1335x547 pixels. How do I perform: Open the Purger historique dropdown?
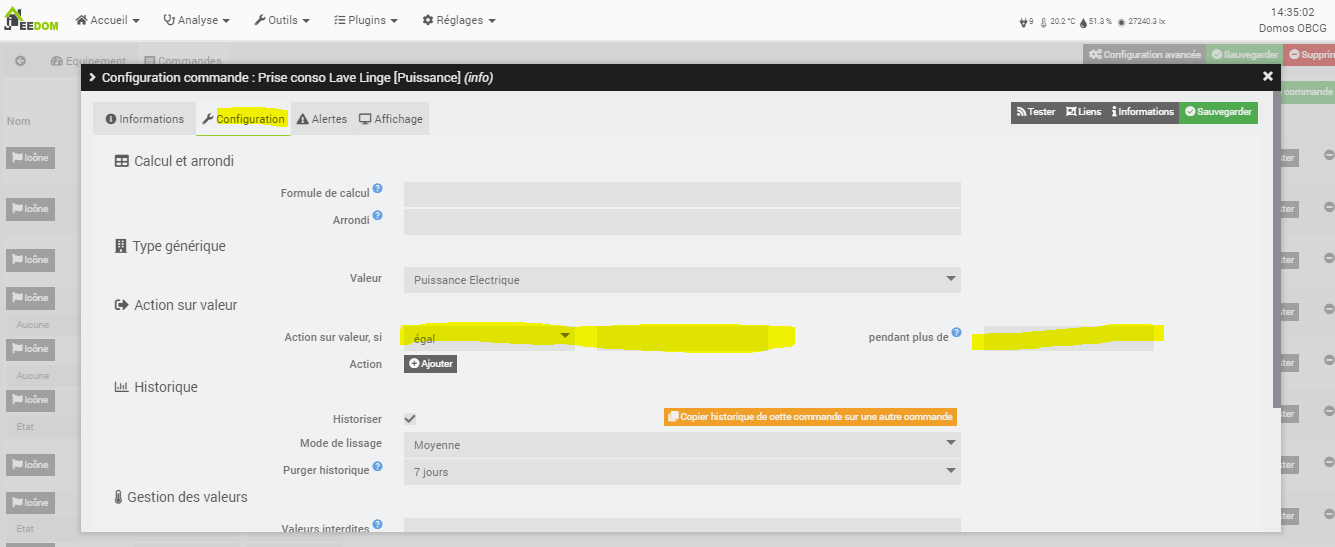(x=681, y=472)
